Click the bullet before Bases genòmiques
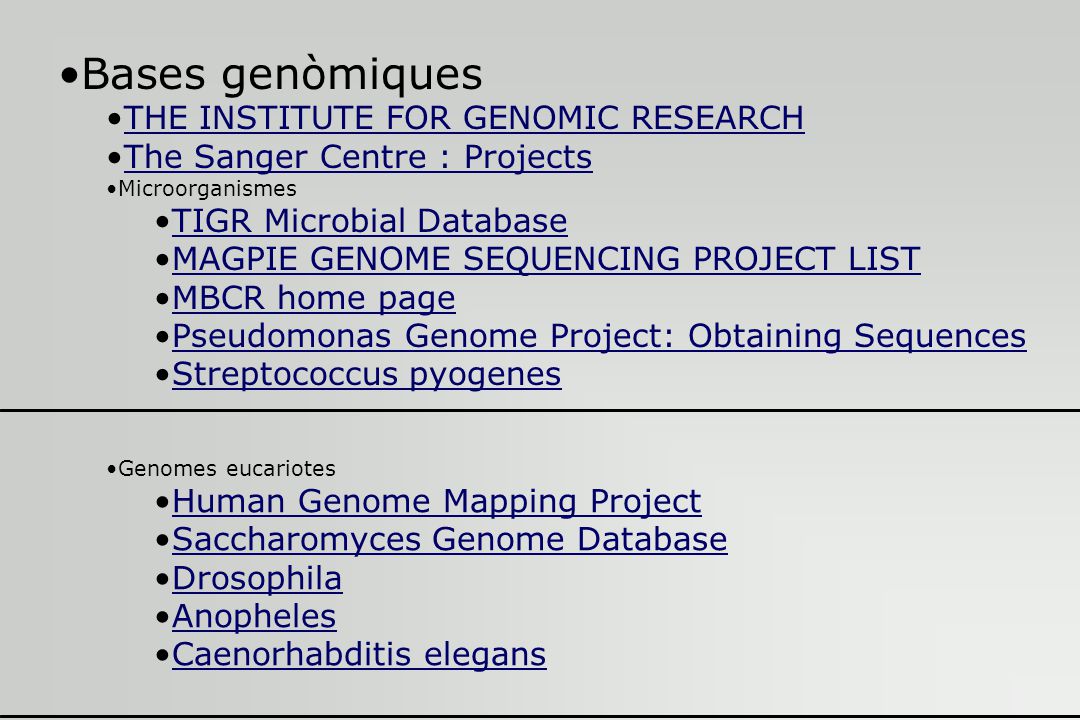 (69, 76)
